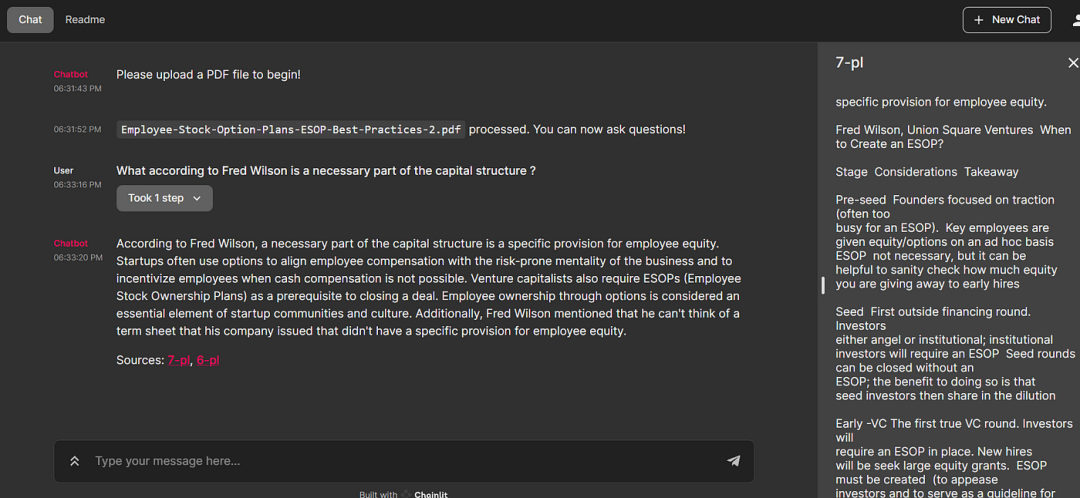Select the Chat tab

point(31,19)
